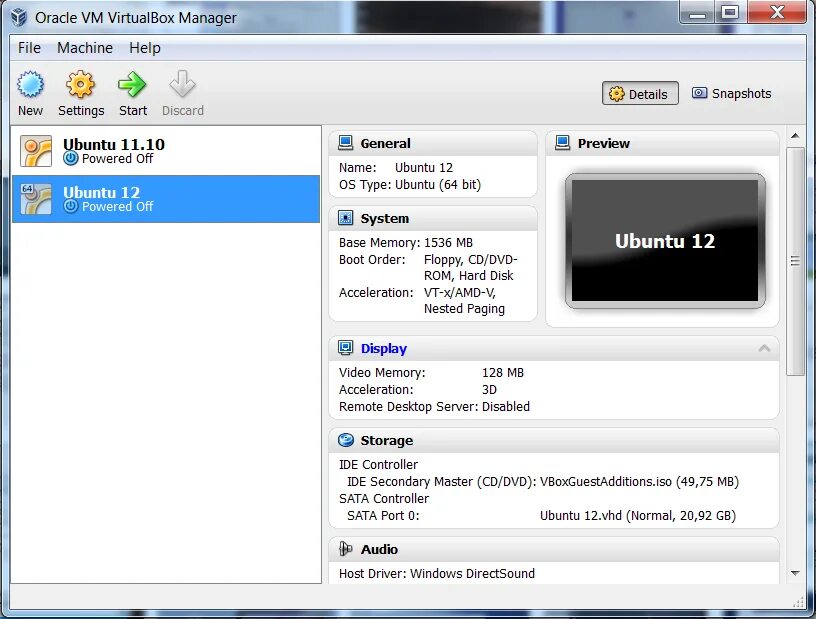Select the Ubuntu 12 virtual machine

[166, 199]
